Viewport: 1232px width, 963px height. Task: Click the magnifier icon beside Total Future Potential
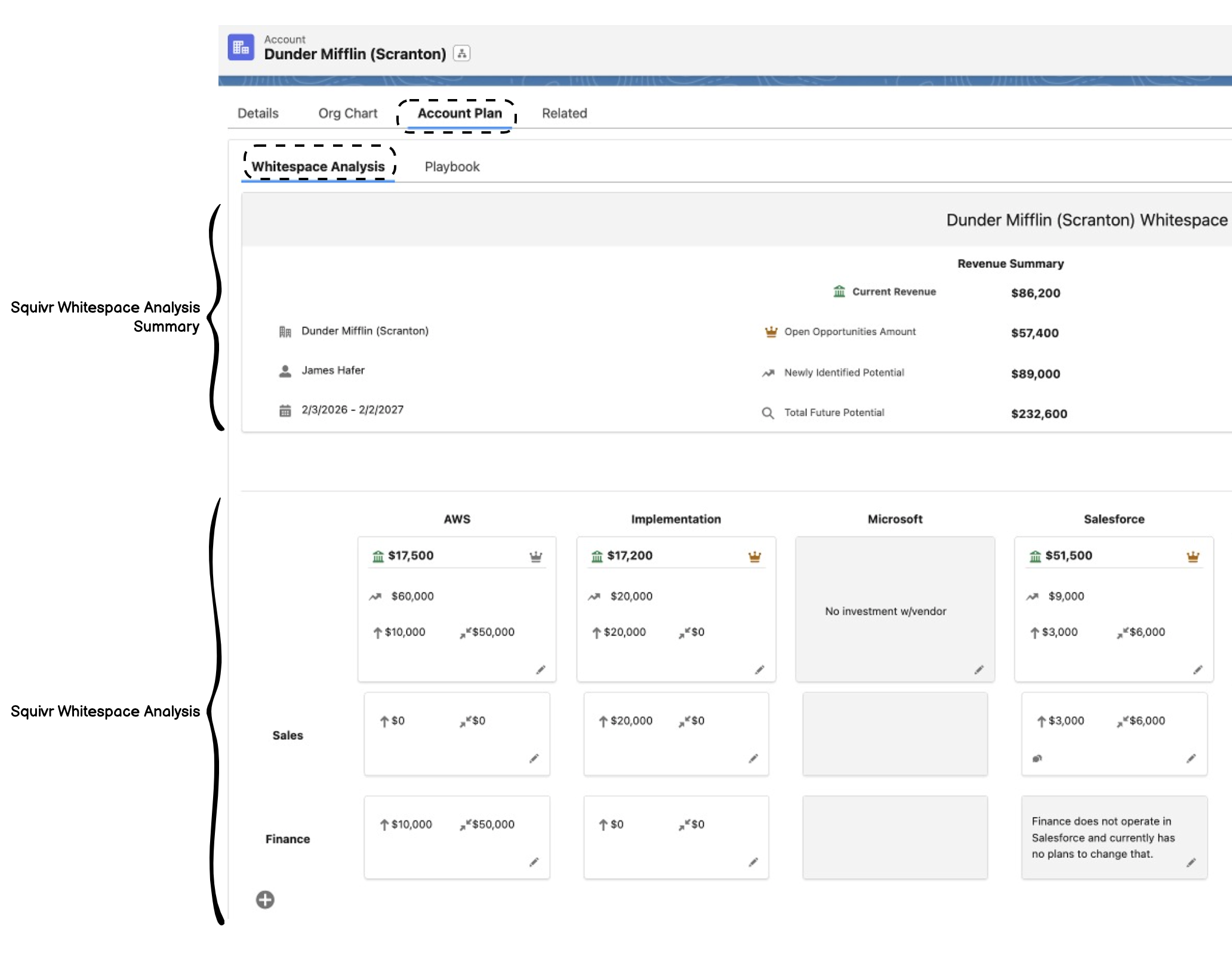point(768,413)
